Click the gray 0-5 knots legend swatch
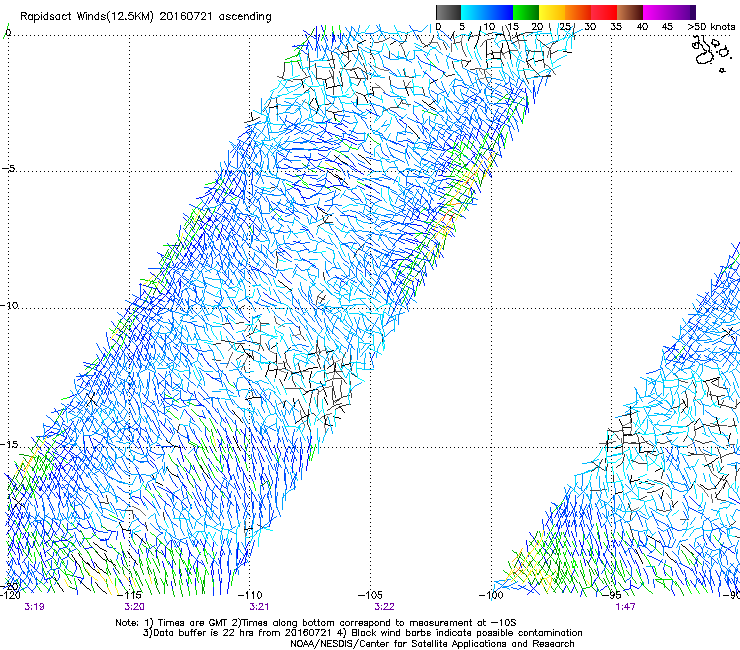Image resolution: width=740 pixels, height=650 pixels. point(448,12)
